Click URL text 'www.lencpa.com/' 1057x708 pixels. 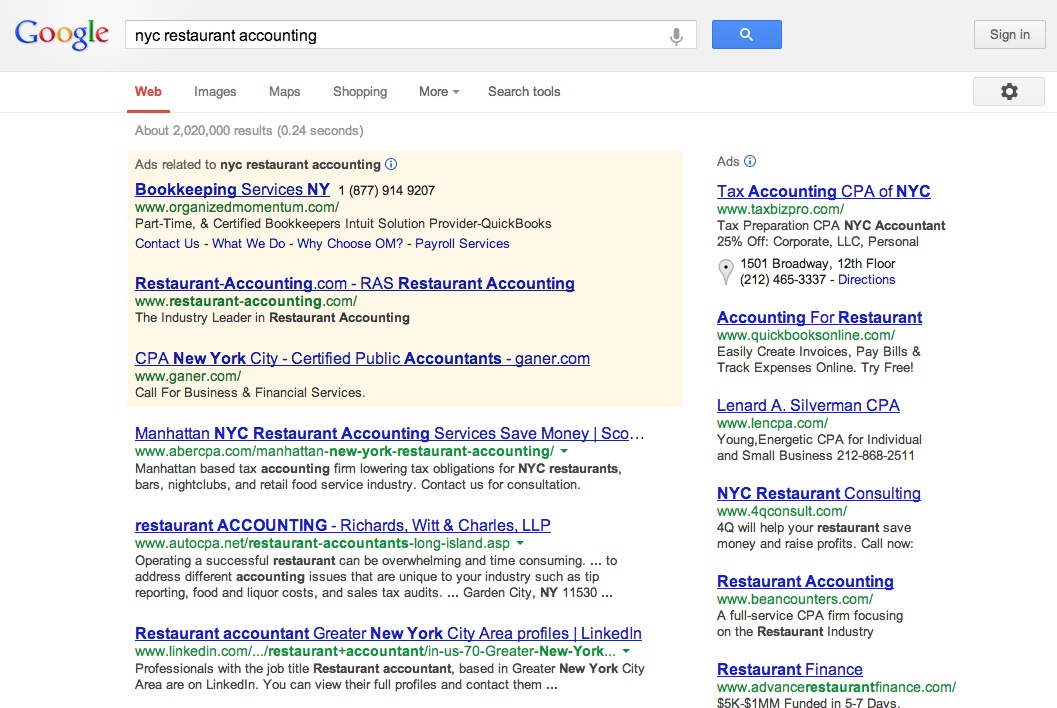point(772,423)
